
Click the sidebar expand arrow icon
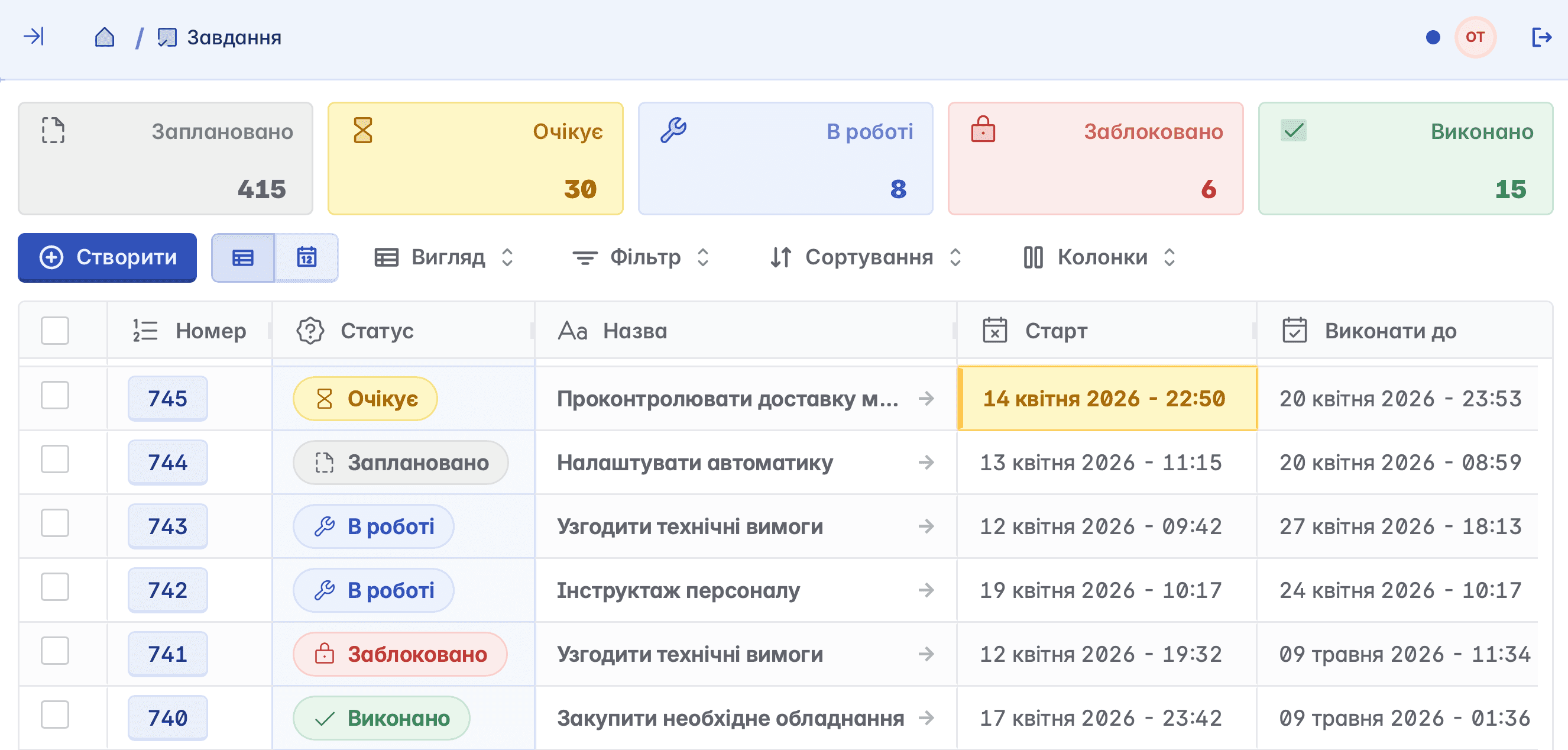coord(34,37)
